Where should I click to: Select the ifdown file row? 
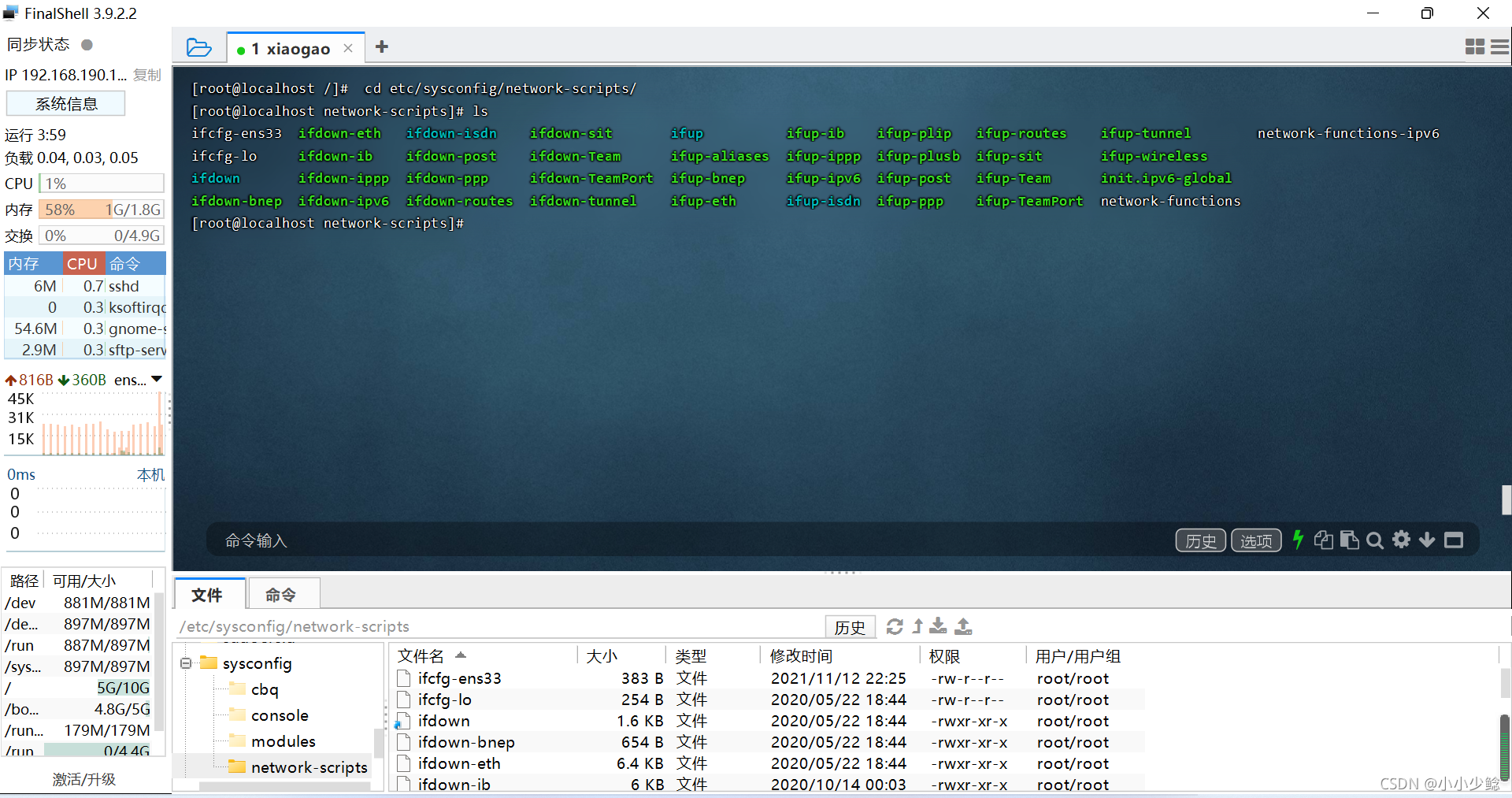768,721
